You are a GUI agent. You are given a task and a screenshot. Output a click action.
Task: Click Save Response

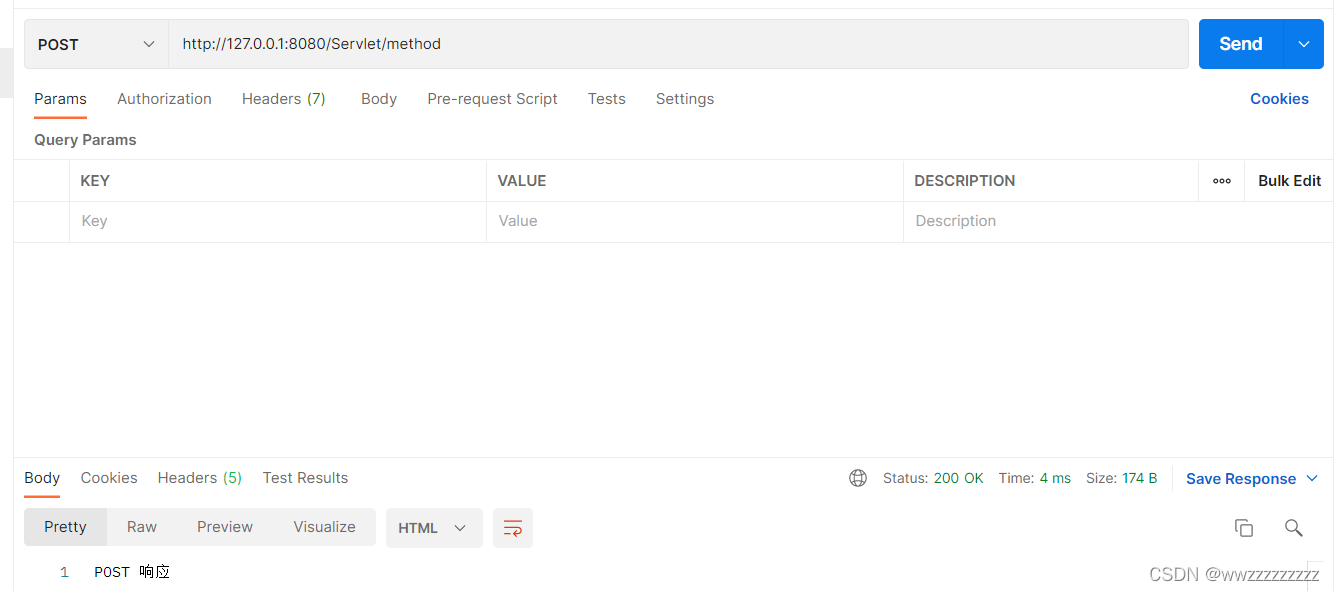(x=1241, y=479)
